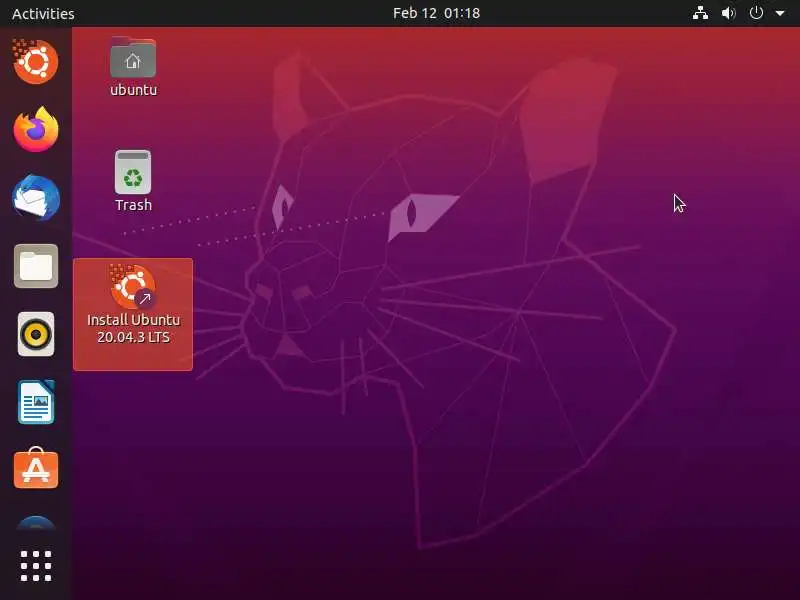Click the wired network status icon
Viewport: 800px width, 600px height.
pos(700,13)
